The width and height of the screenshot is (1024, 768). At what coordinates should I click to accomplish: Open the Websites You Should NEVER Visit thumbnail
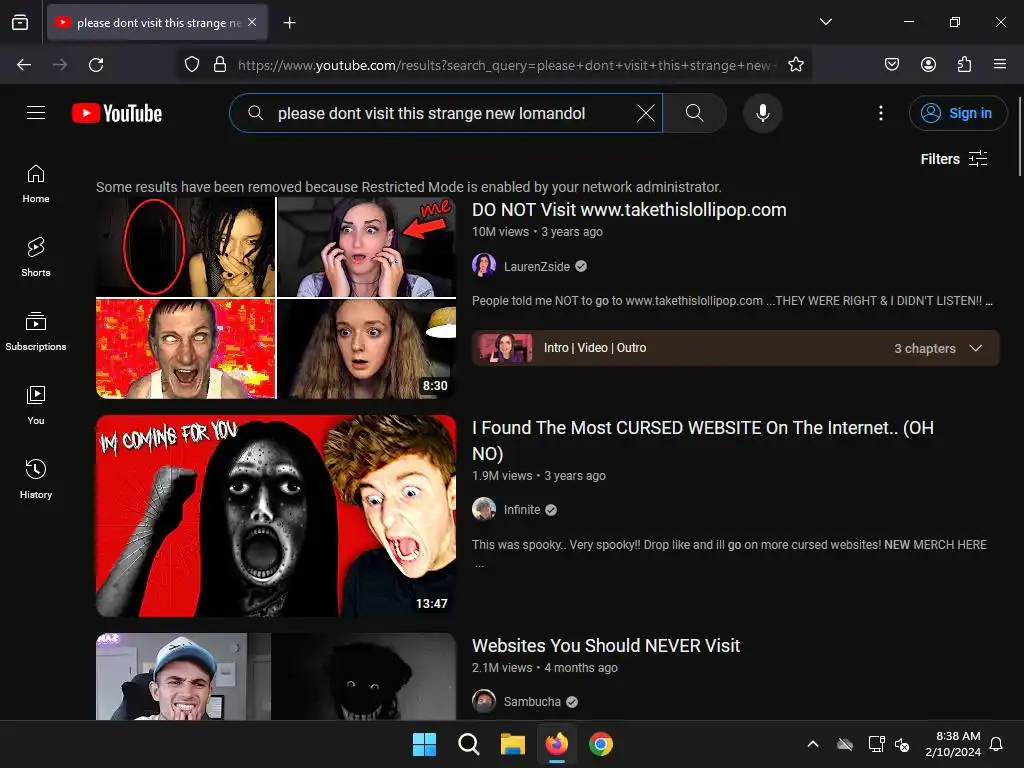click(x=276, y=677)
